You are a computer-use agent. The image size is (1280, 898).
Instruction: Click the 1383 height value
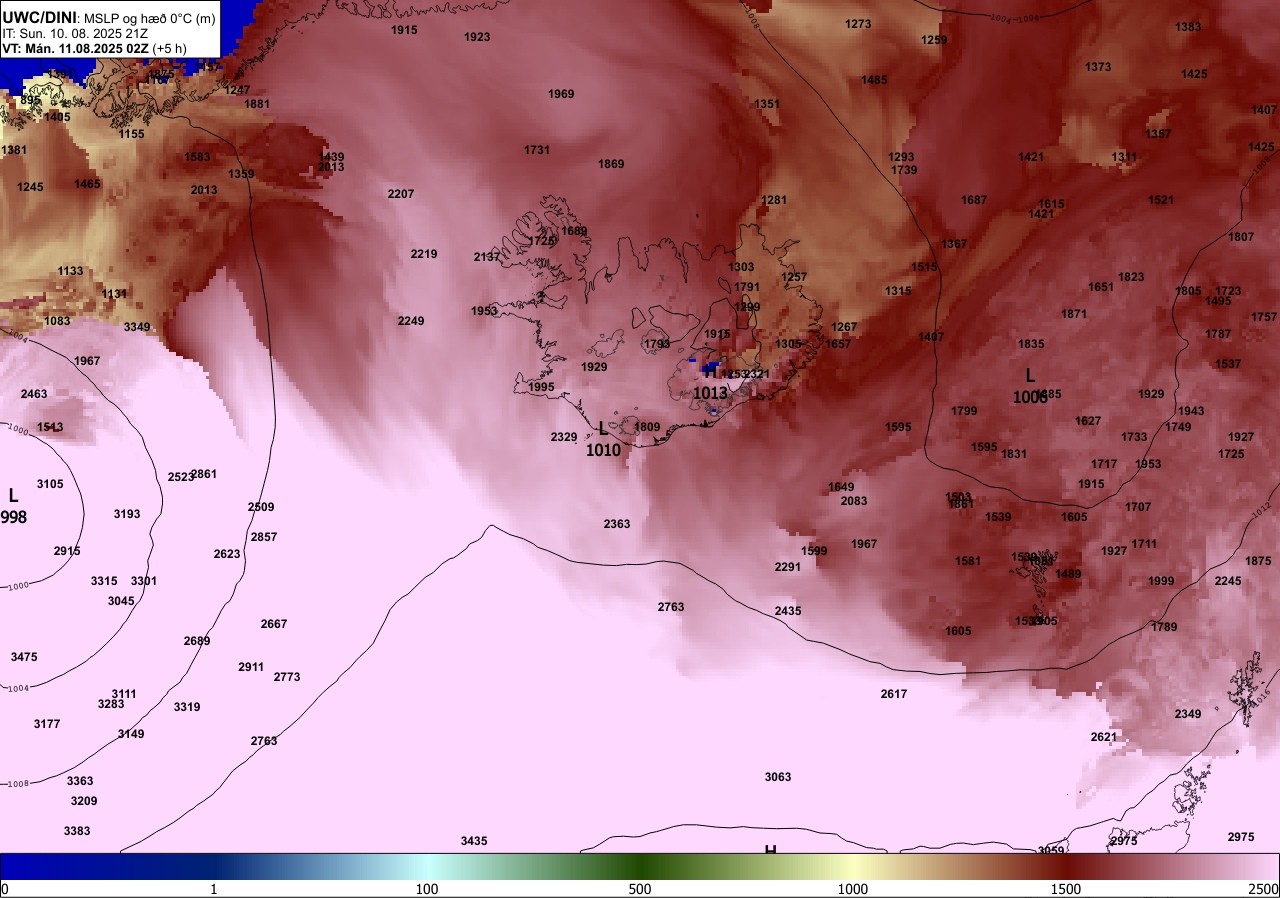(x=1188, y=27)
